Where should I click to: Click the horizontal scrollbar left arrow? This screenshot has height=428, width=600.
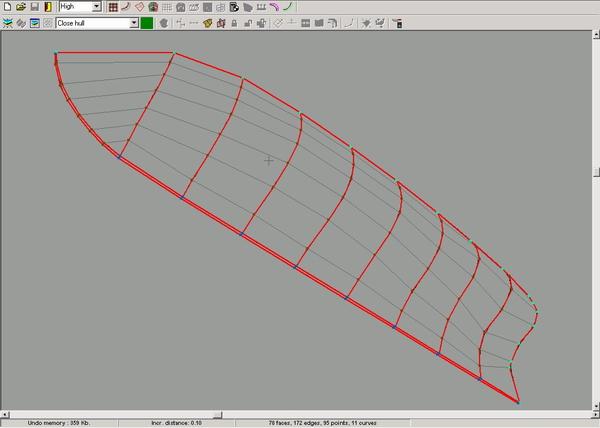5,415
